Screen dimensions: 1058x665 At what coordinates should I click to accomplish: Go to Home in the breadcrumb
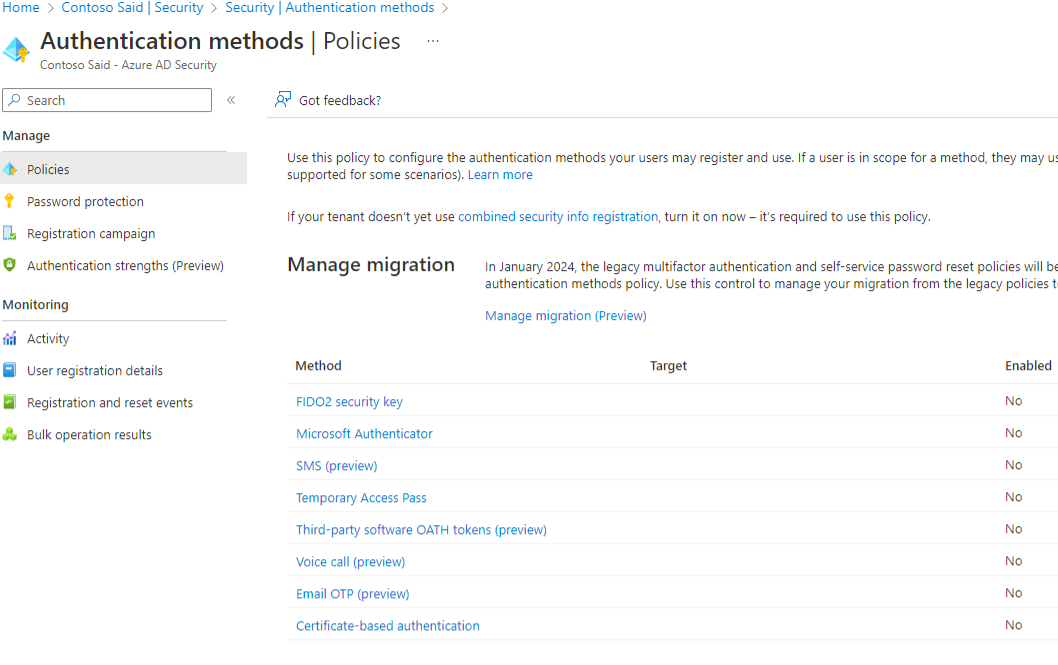(21, 8)
